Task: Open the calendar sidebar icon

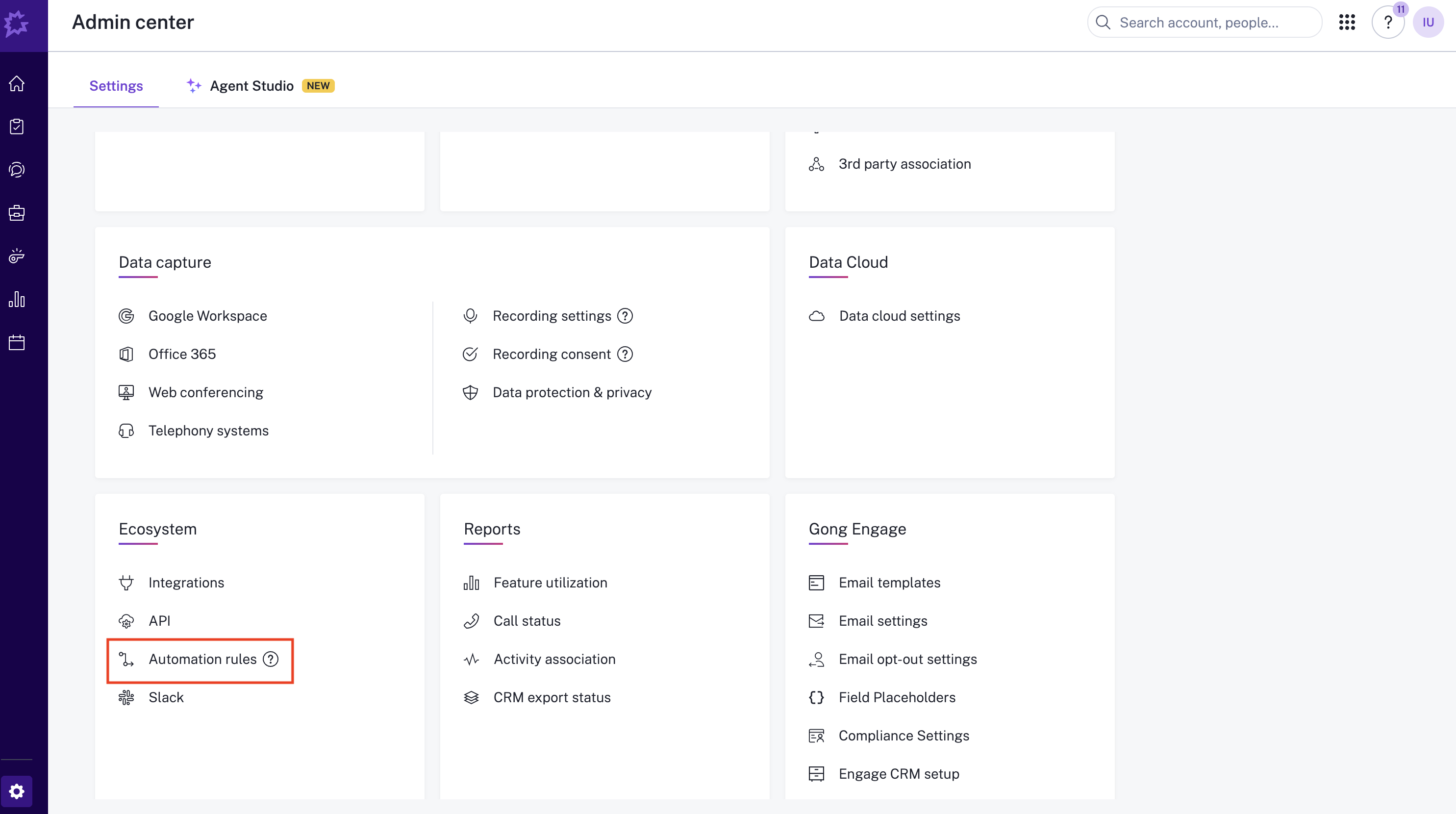Action: pos(17,342)
